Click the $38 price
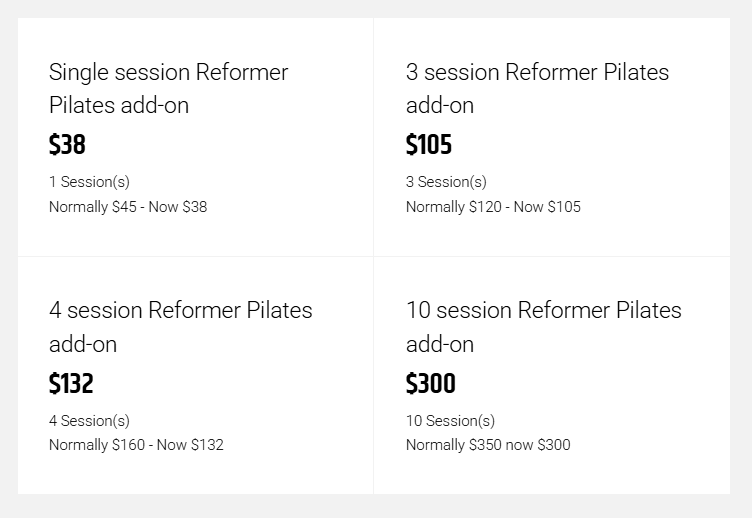The image size is (752, 518). coord(67,145)
